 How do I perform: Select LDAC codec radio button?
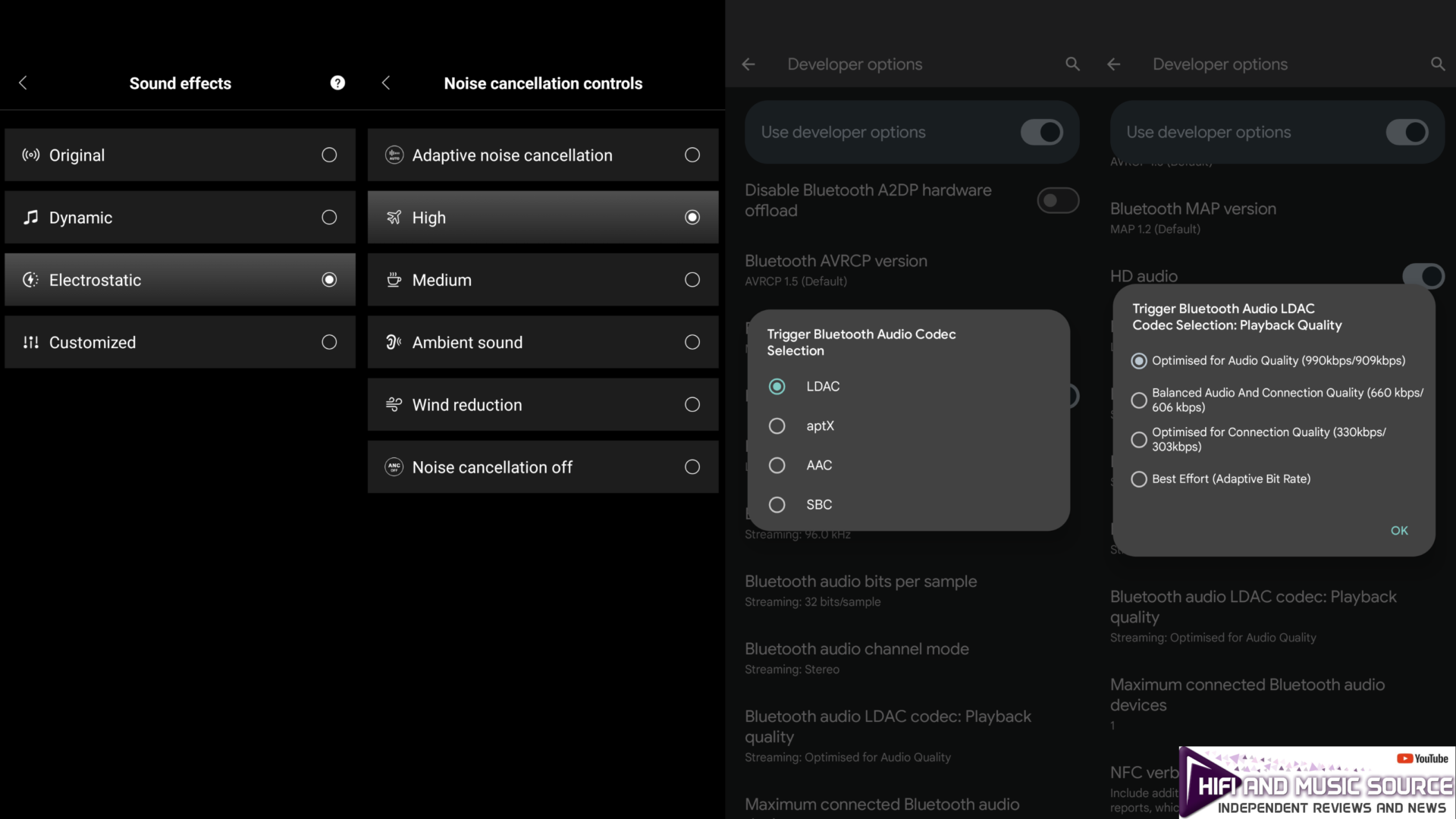pyautogui.click(x=777, y=386)
